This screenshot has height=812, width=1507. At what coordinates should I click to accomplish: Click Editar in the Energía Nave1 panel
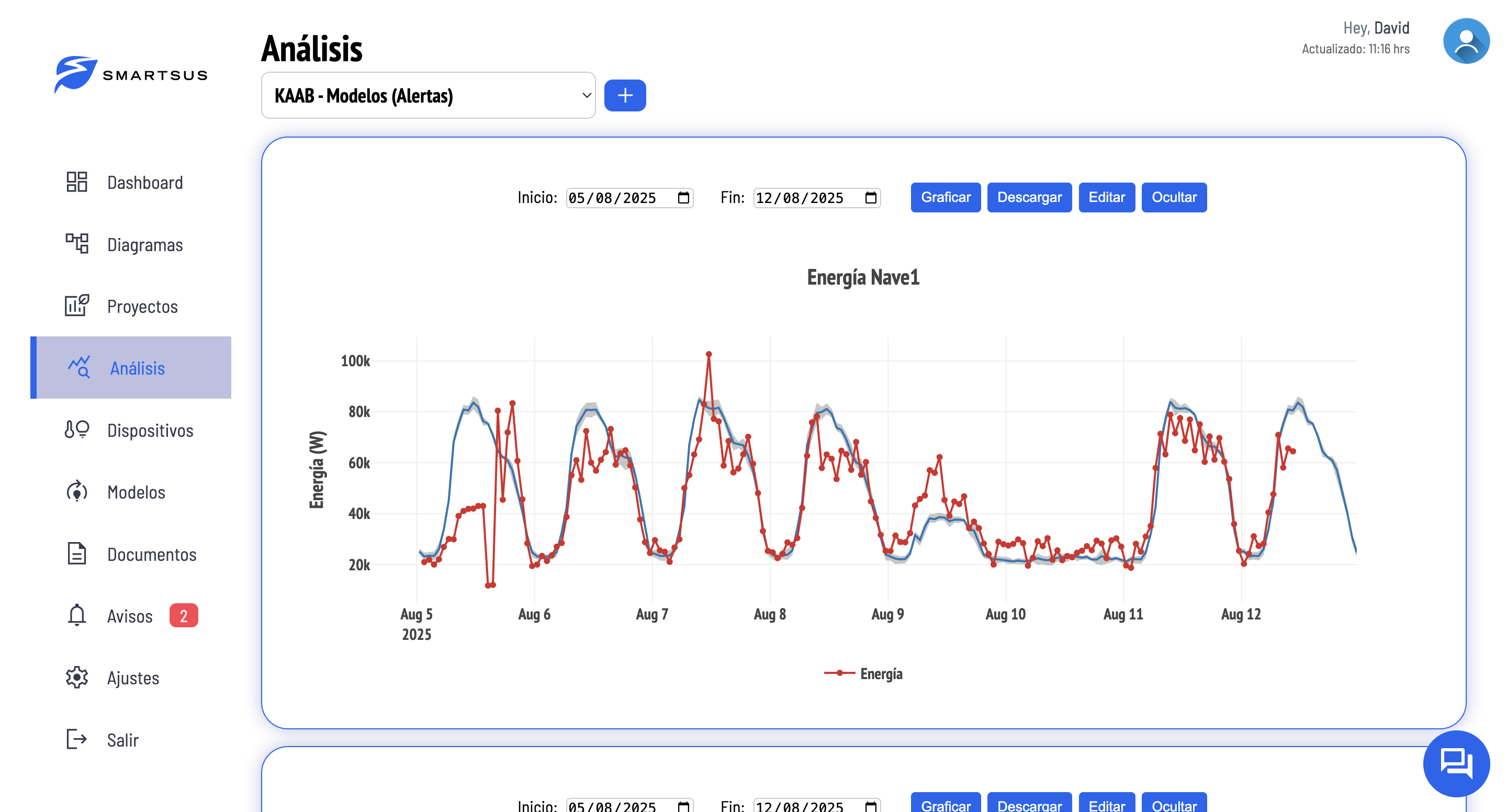click(1106, 197)
